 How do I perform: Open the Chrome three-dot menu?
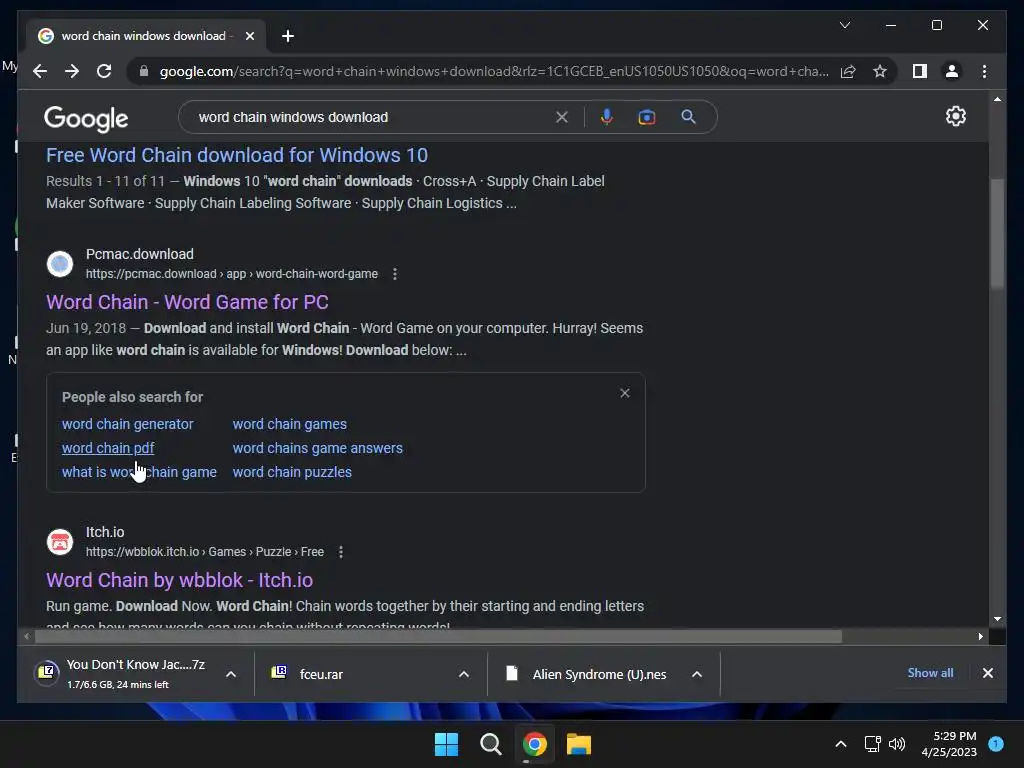[x=984, y=71]
